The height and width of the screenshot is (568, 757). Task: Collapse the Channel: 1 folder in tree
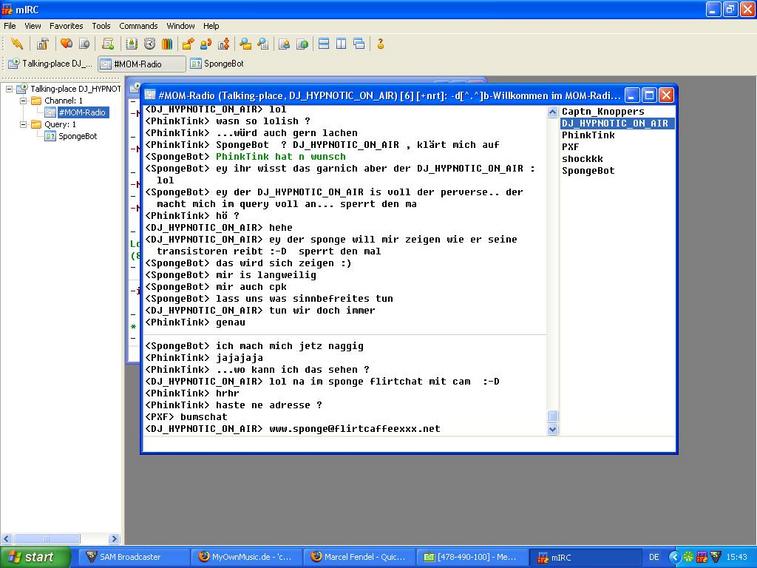[x=23, y=101]
